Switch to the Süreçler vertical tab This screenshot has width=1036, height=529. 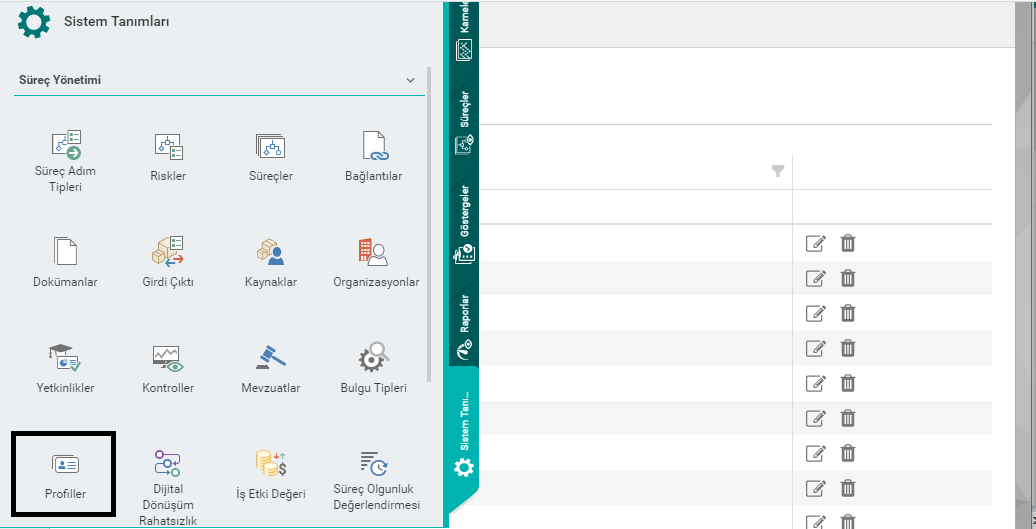coord(464,123)
